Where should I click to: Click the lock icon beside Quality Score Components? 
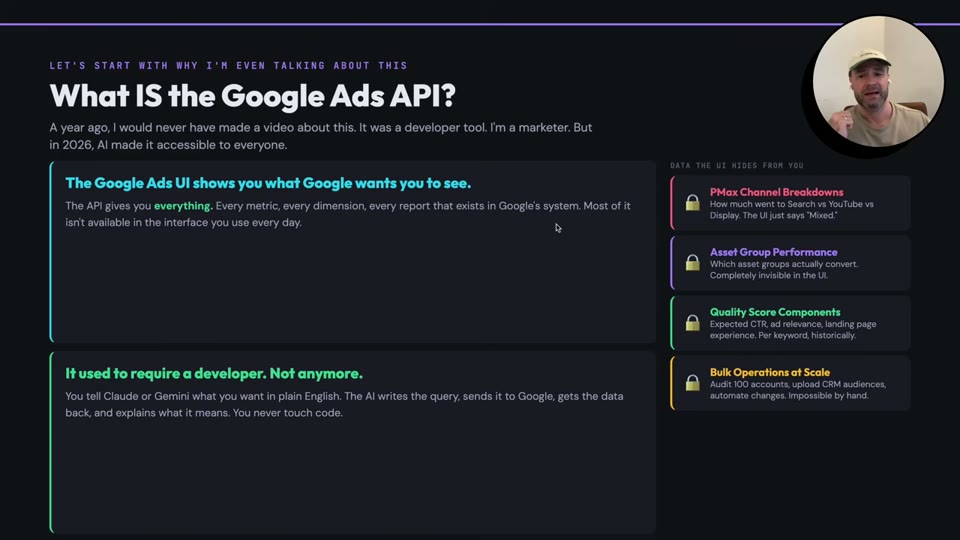[692, 323]
